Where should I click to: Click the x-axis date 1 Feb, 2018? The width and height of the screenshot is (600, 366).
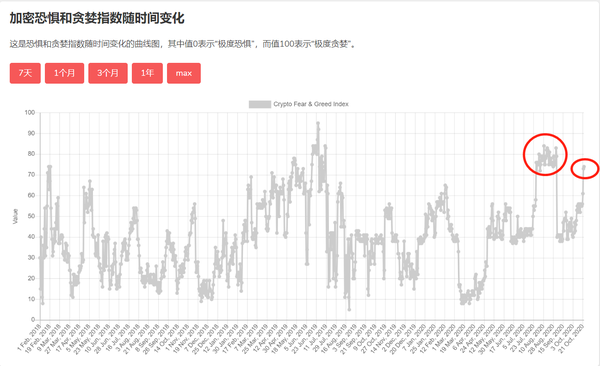click(x=30, y=338)
